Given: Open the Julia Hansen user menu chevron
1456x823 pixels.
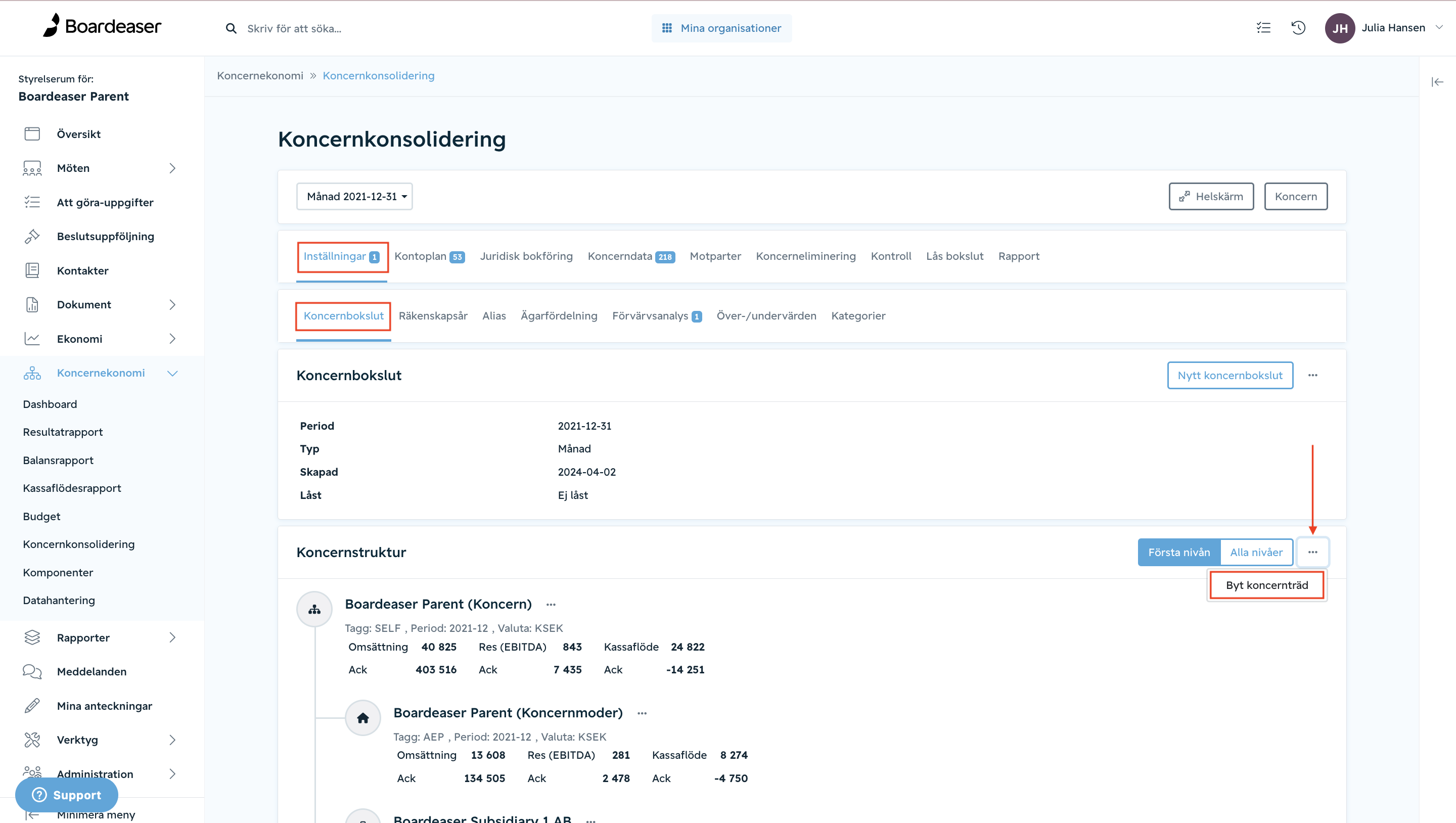Looking at the screenshot, I should tap(1439, 27).
